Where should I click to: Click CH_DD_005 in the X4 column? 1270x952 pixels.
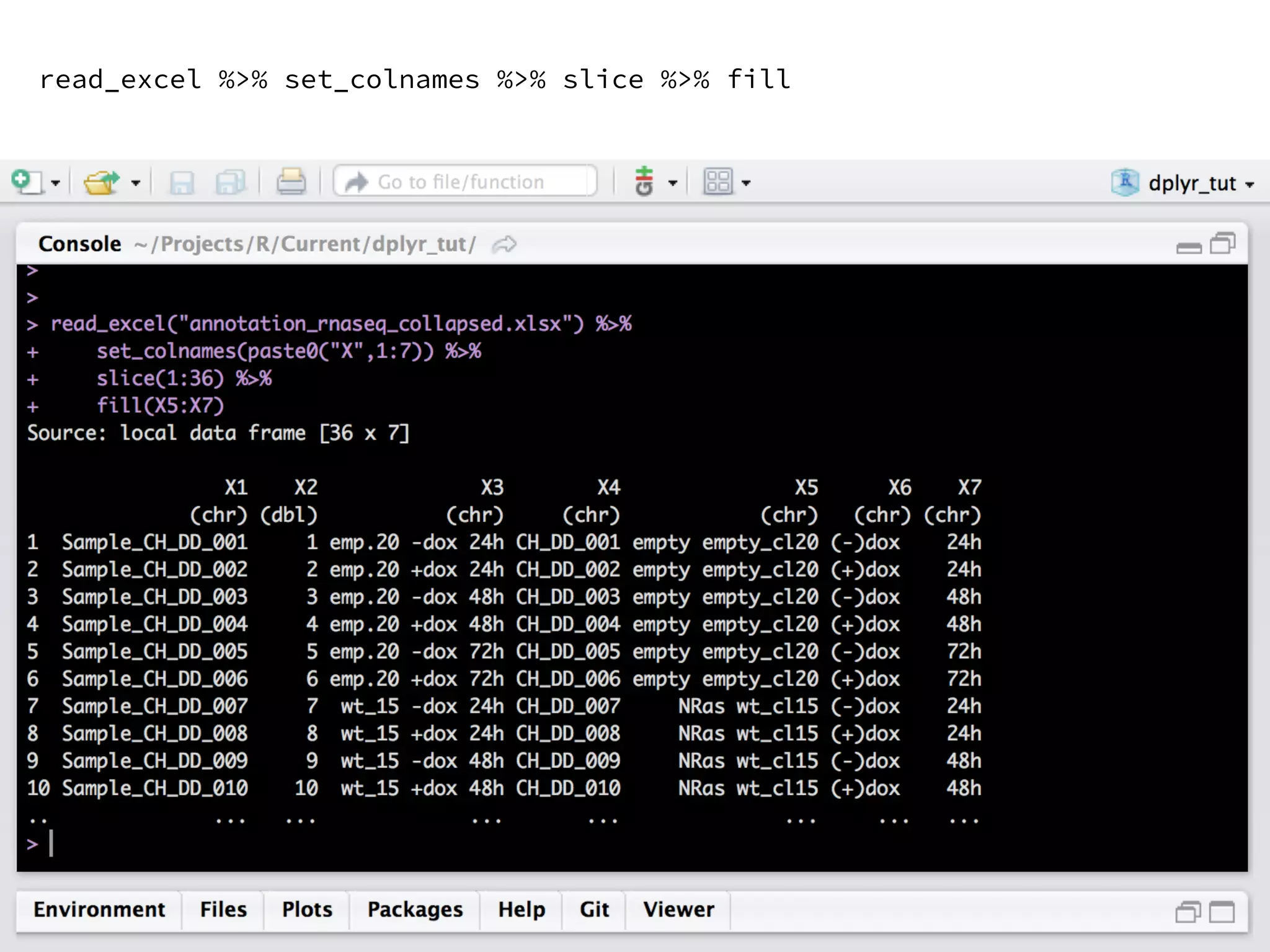[568, 652]
